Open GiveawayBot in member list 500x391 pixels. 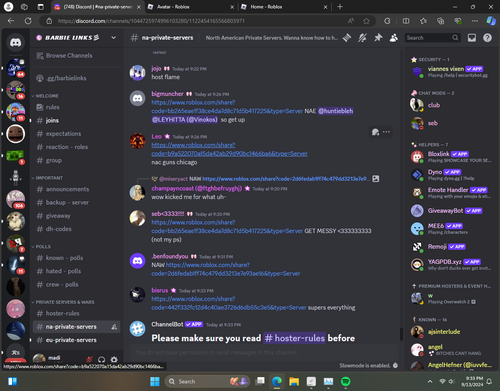(452, 211)
